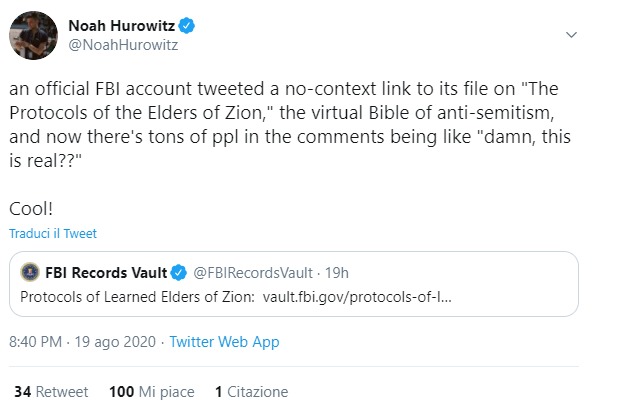
Task: View the 34 Retweet list
Action: coord(51,392)
